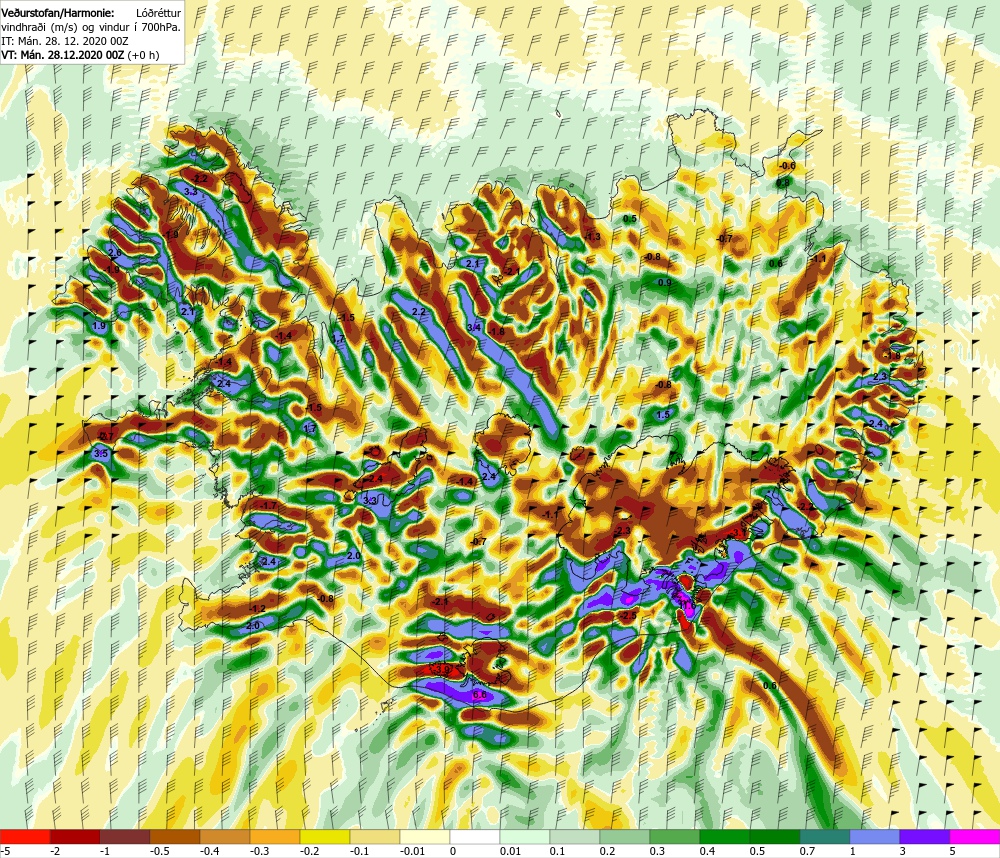Click the medium green swatch between 0.3 and 0.4
The image size is (1000, 858).
pyautogui.click(x=675, y=836)
